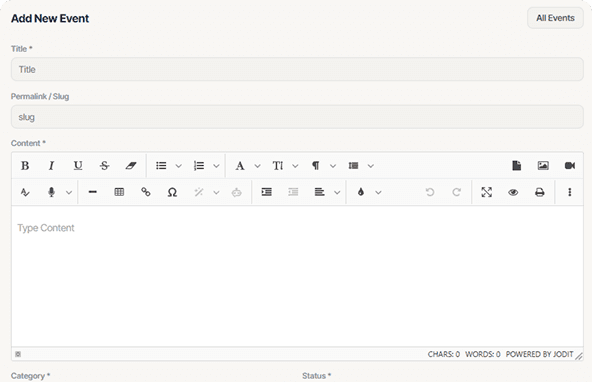592x382 pixels.
Task: Select the CHARS: 0 counter text
Action: (x=444, y=354)
